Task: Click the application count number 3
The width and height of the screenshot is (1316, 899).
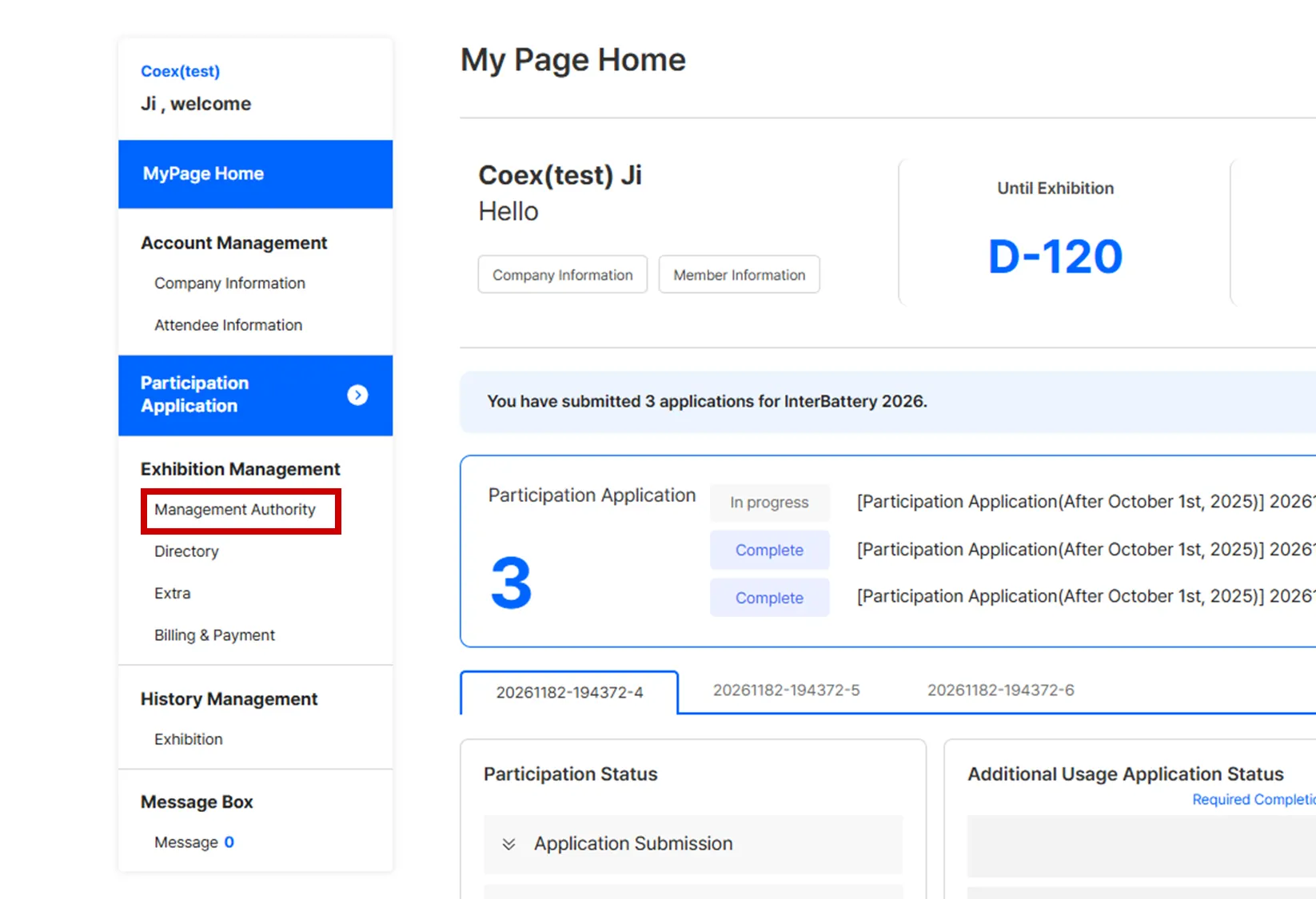Action: 512,583
